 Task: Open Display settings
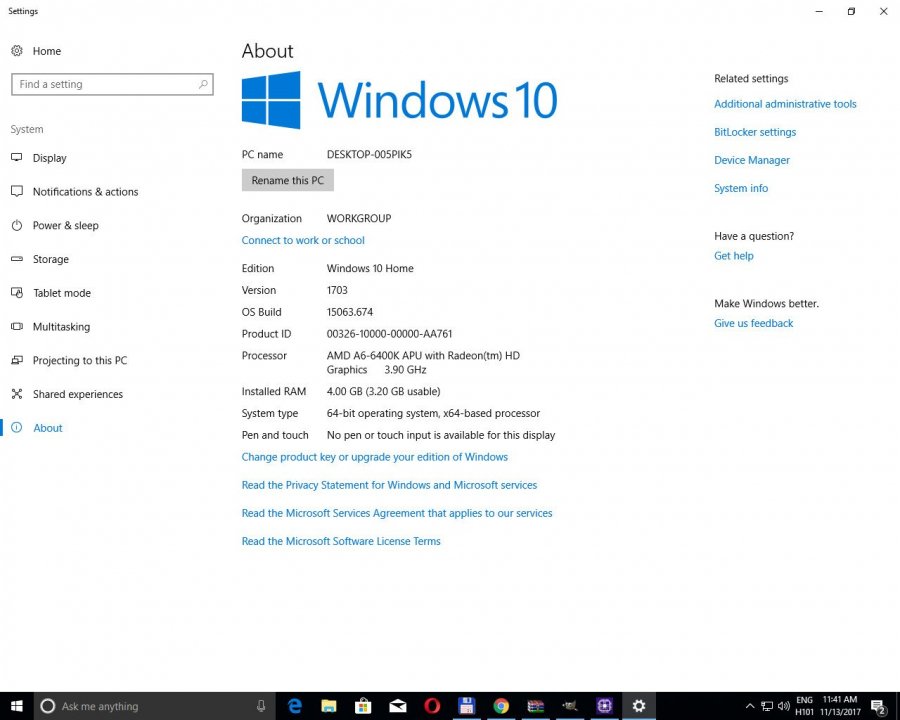coord(38,158)
